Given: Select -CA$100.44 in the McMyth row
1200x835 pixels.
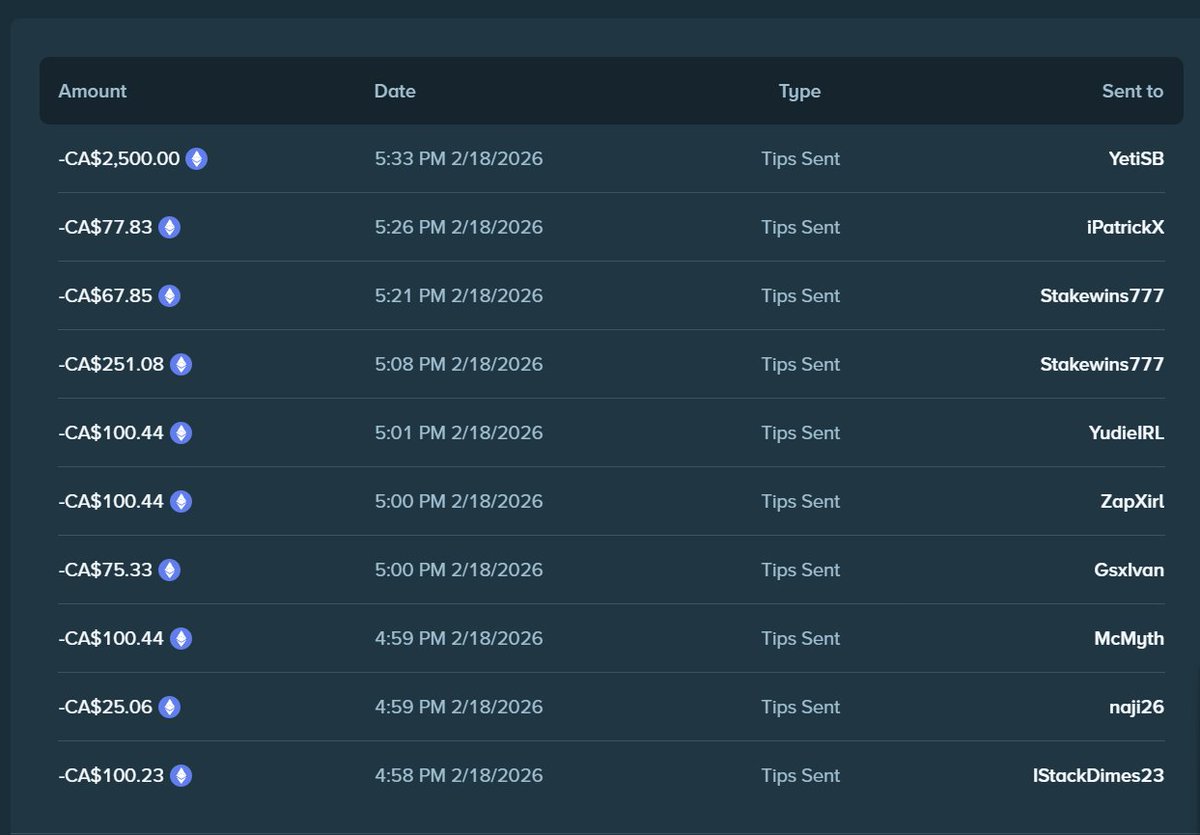Looking at the screenshot, I should click(111, 638).
